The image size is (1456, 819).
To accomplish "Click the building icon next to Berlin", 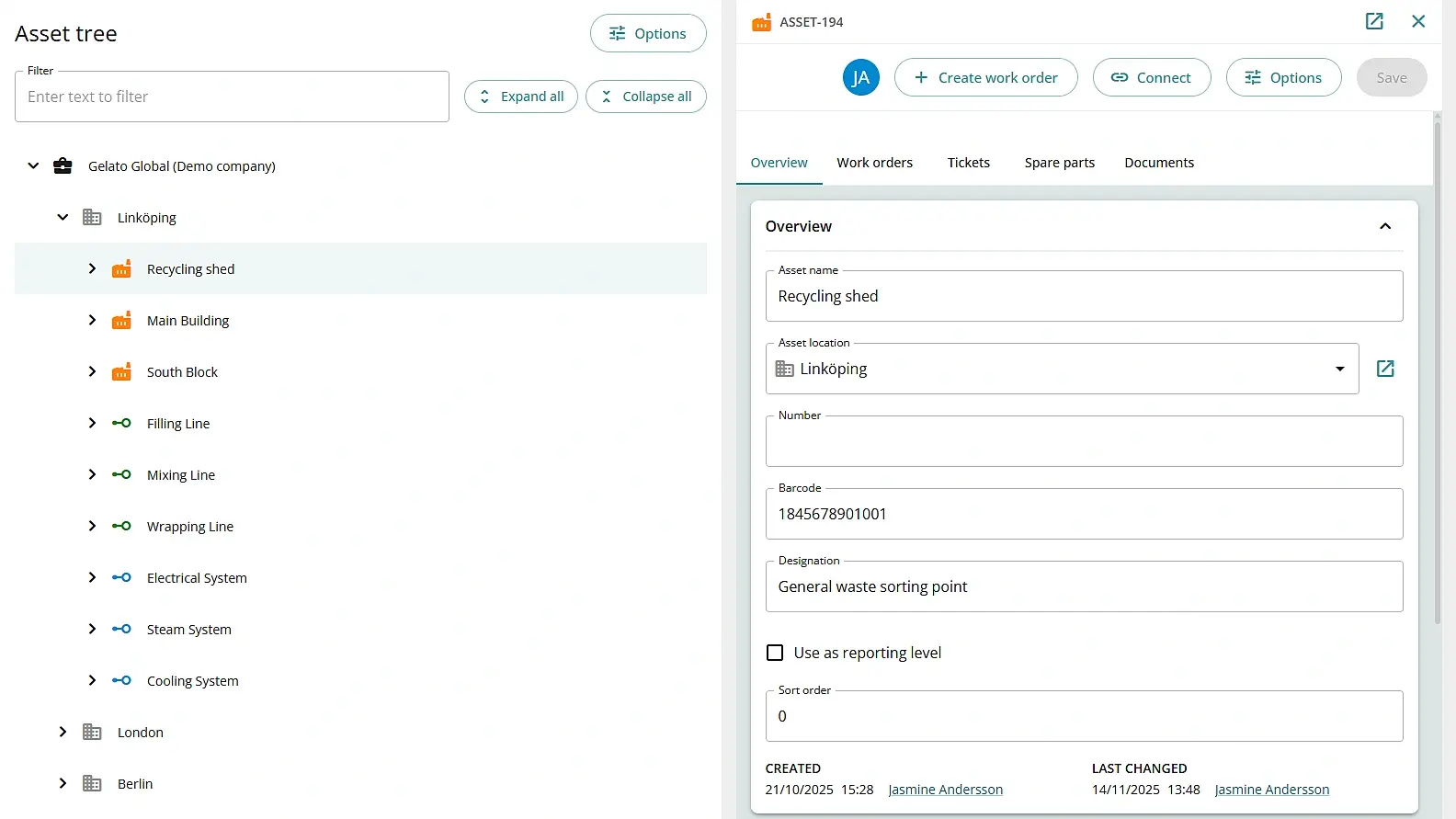I will click(92, 784).
